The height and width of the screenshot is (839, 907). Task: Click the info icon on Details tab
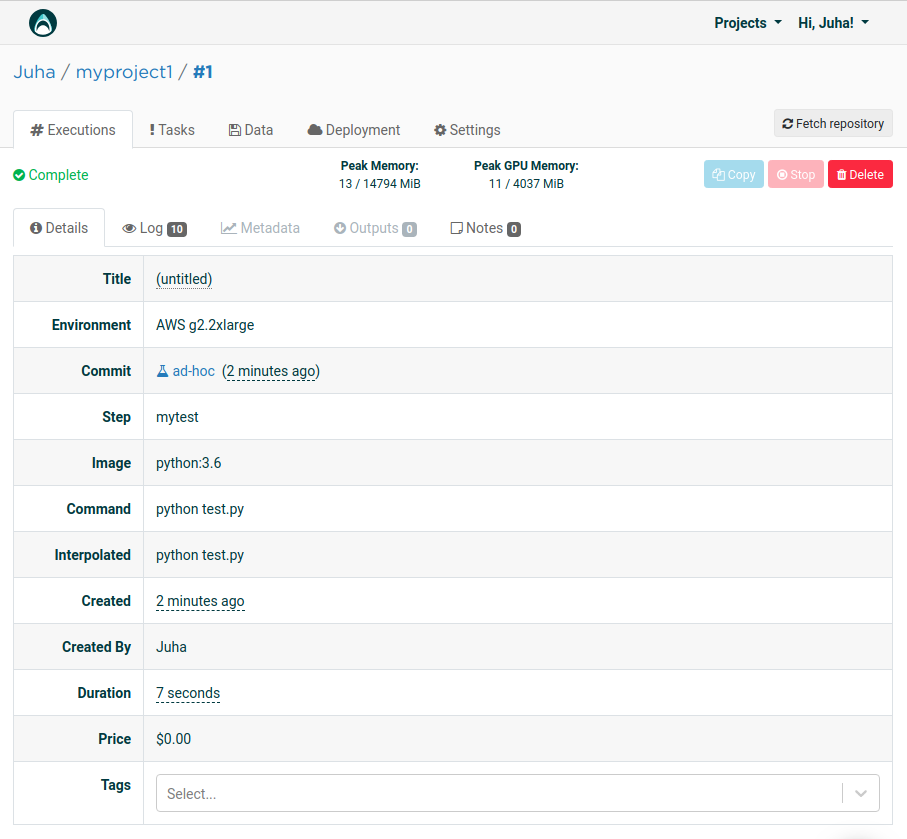(36, 228)
